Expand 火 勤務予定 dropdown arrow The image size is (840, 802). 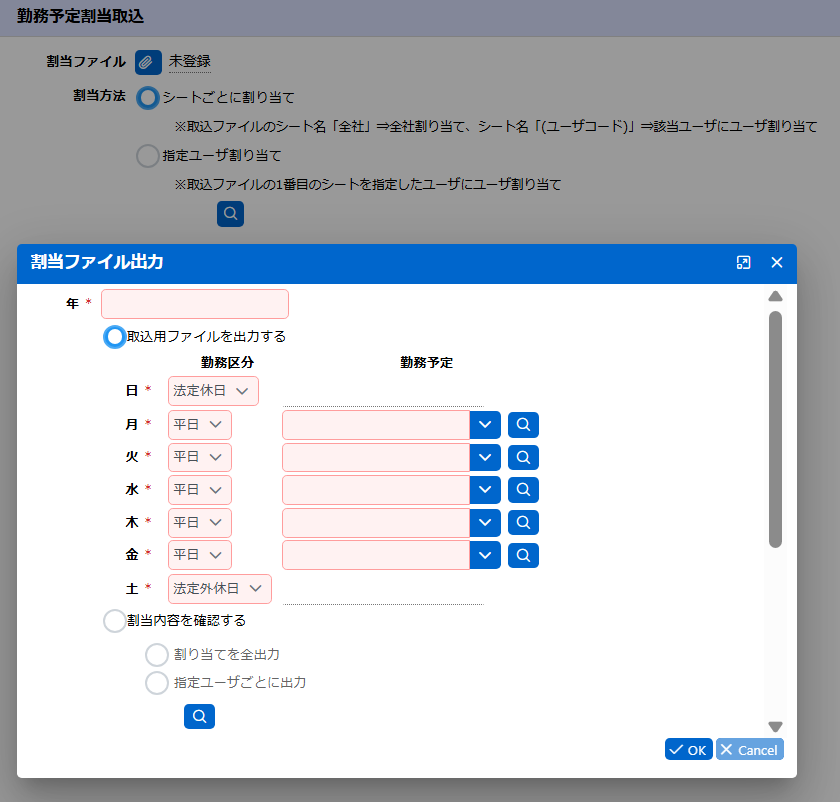click(485, 458)
